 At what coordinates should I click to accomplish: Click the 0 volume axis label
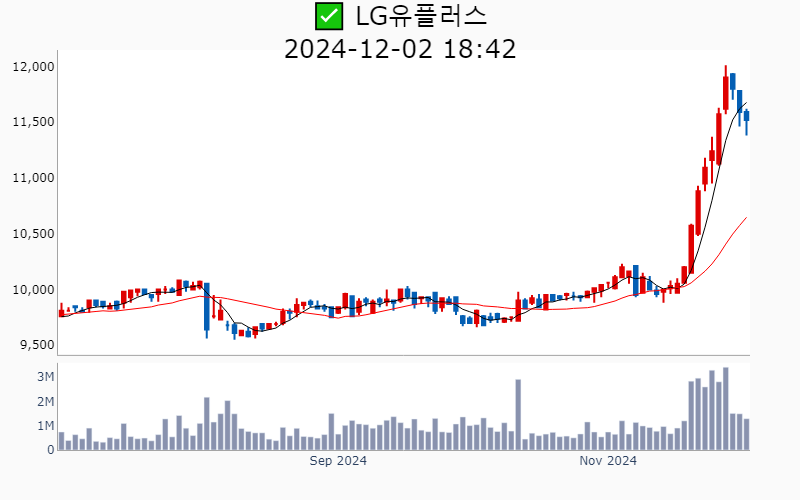[51, 450]
